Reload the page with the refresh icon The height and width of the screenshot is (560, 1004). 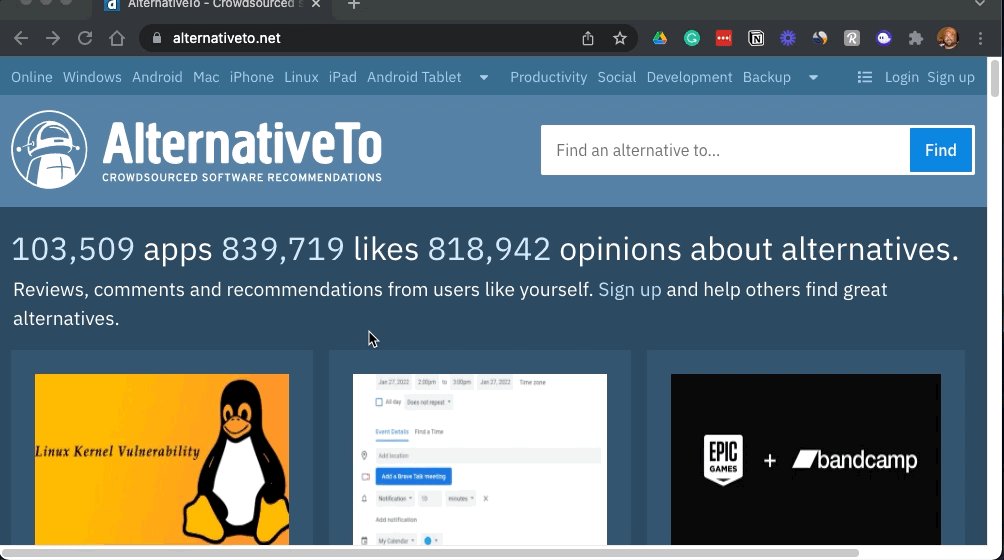click(x=85, y=38)
